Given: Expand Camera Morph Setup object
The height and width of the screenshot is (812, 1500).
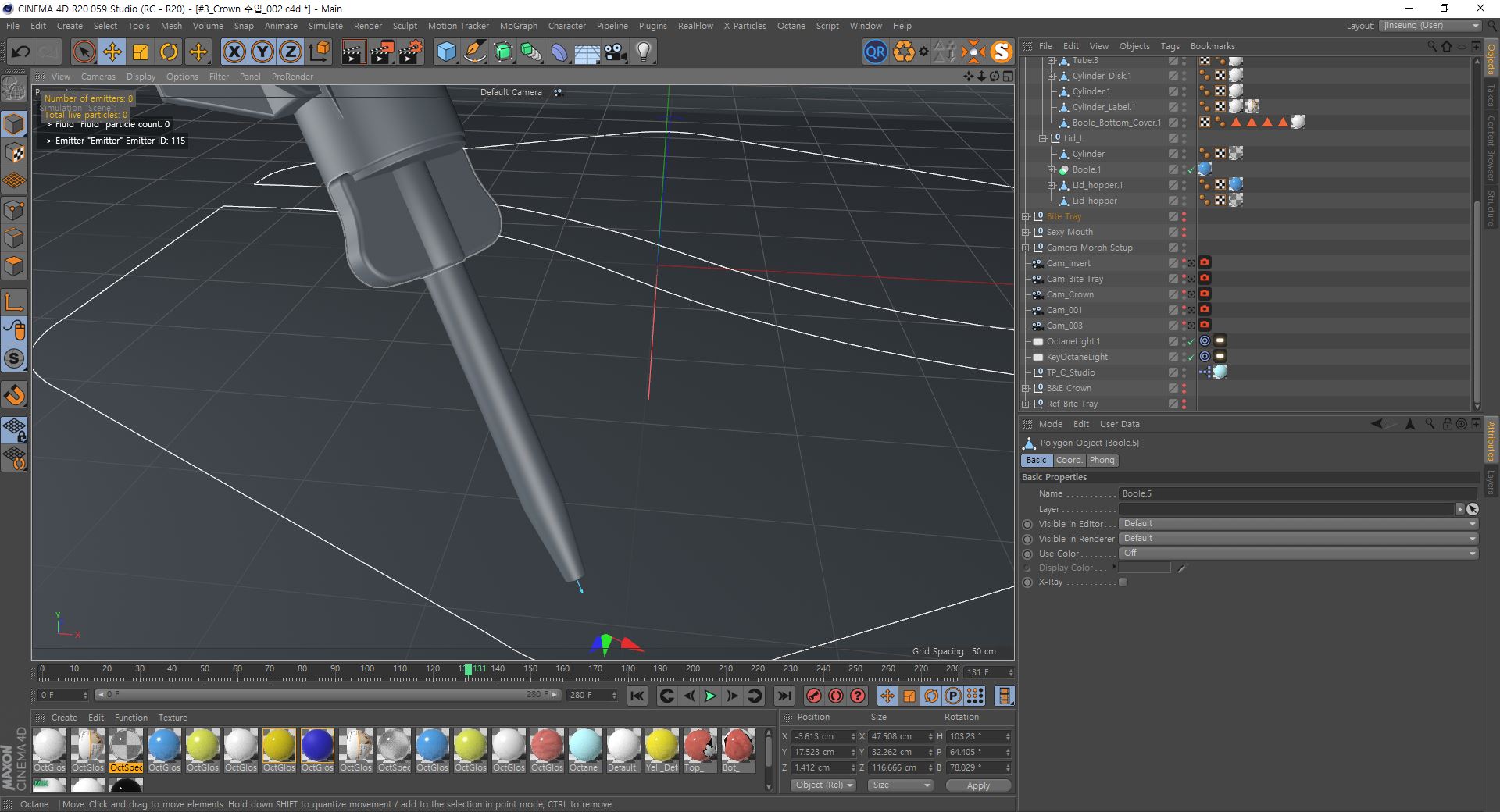Looking at the screenshot, I should (x=1025, y=248).
